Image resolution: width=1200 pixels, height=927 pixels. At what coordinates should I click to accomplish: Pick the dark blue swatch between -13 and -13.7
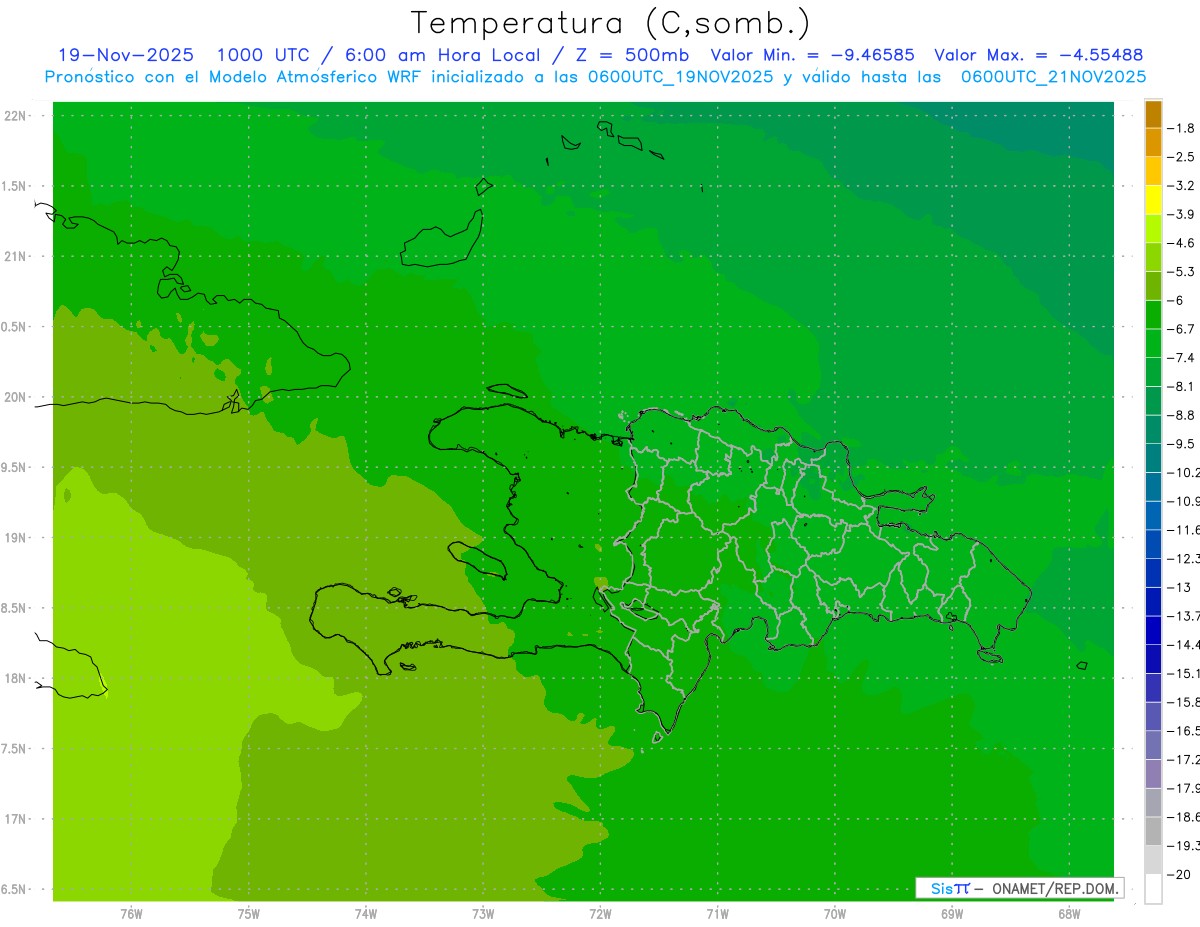pyautogui.click(x=1153, y=601)
